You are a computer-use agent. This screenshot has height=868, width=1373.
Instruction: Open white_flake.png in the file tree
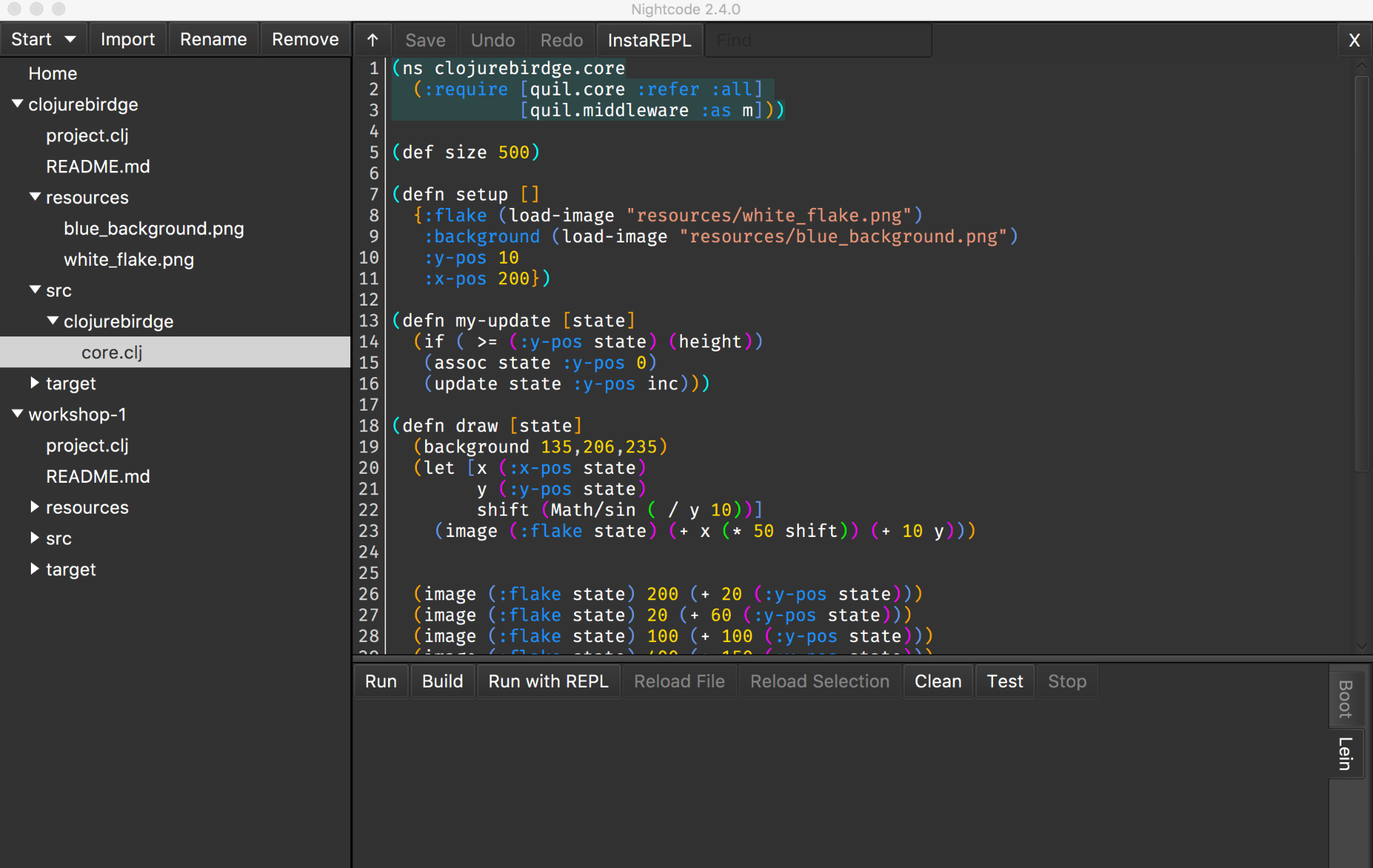click(128, 260)
